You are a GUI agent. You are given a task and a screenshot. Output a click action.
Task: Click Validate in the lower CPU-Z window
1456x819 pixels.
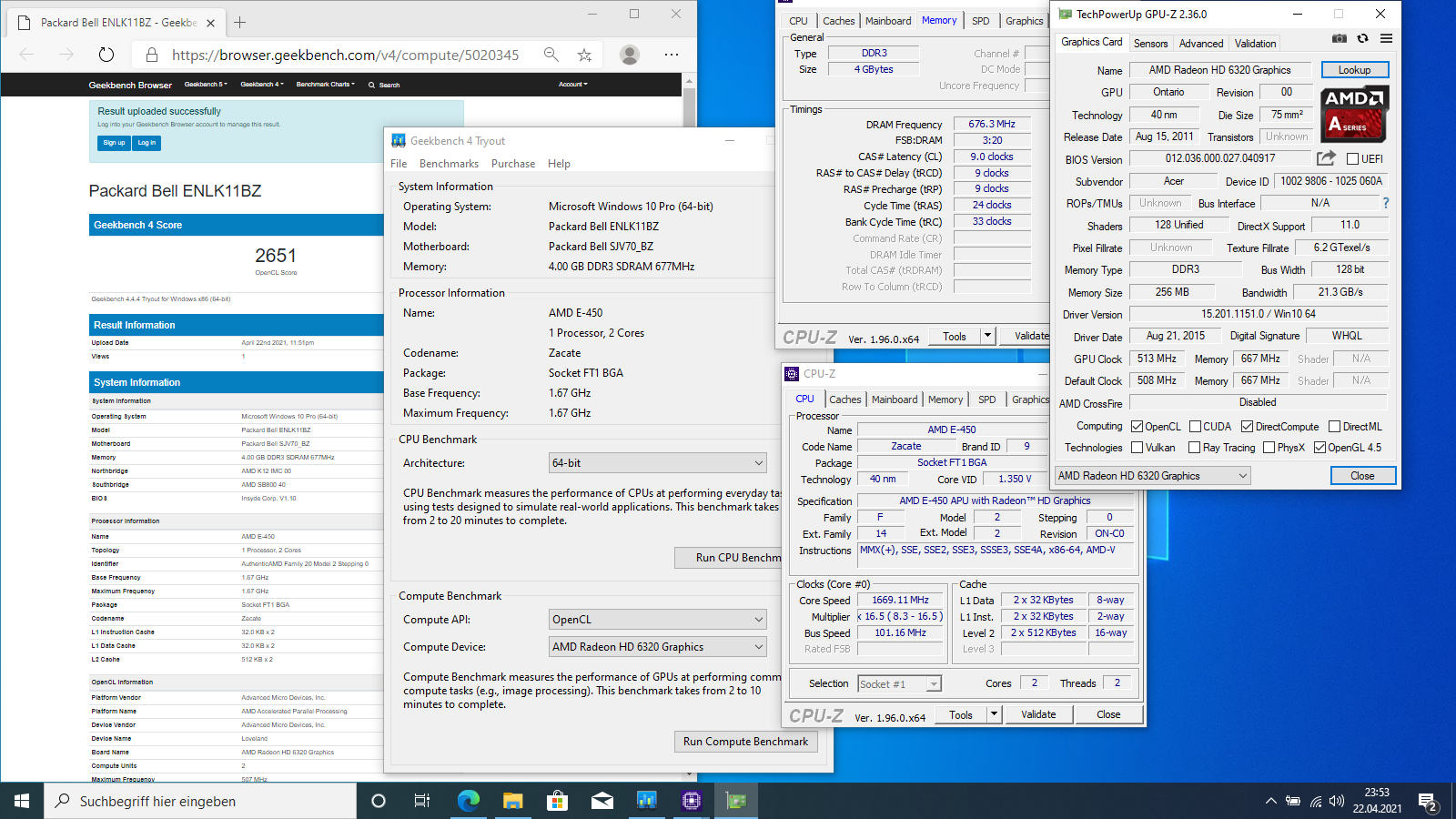click(1038, 714)
